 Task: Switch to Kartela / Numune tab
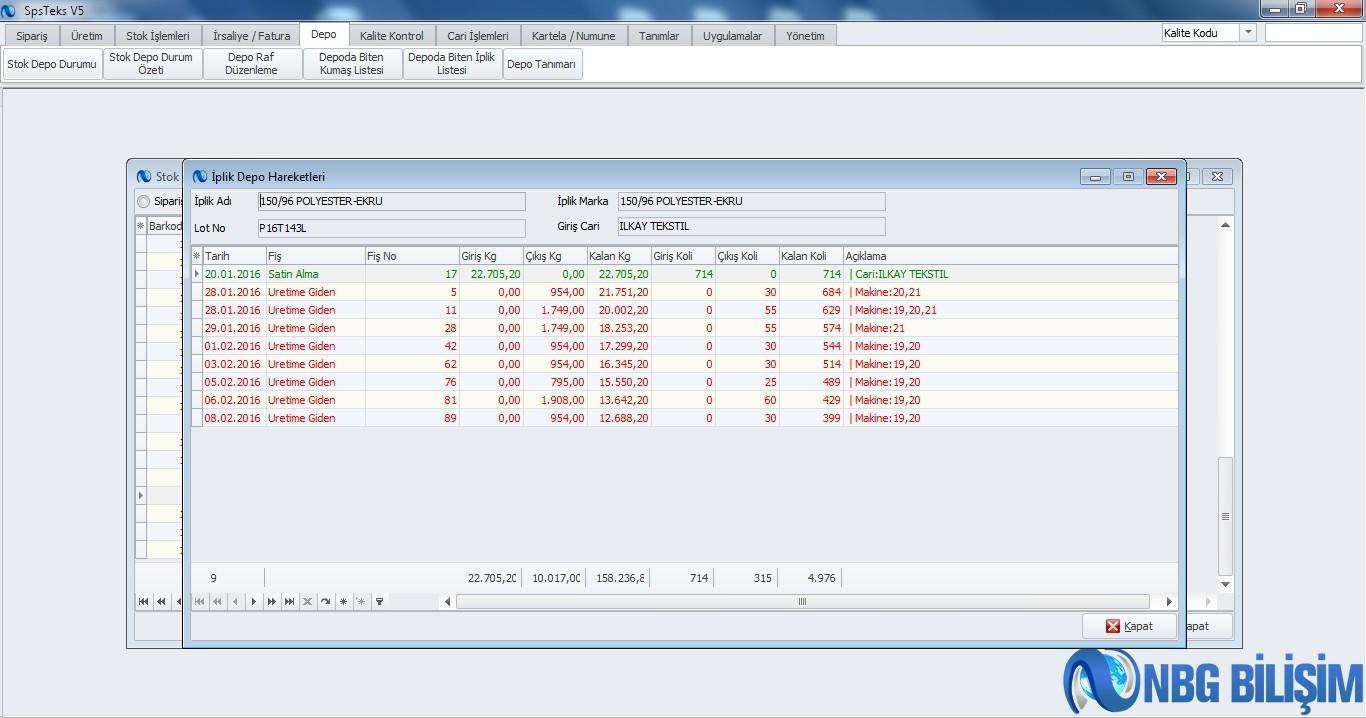coord(574,36)
